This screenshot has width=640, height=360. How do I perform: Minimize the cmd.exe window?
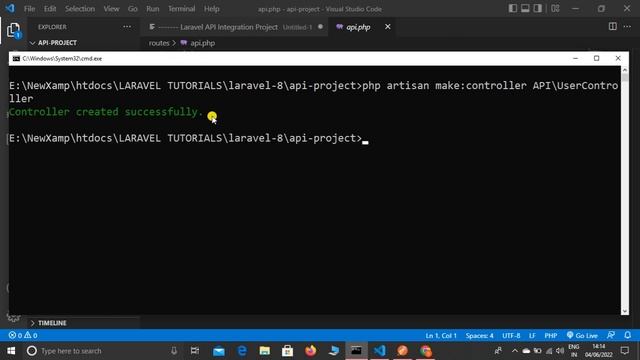tap(576, 58)
